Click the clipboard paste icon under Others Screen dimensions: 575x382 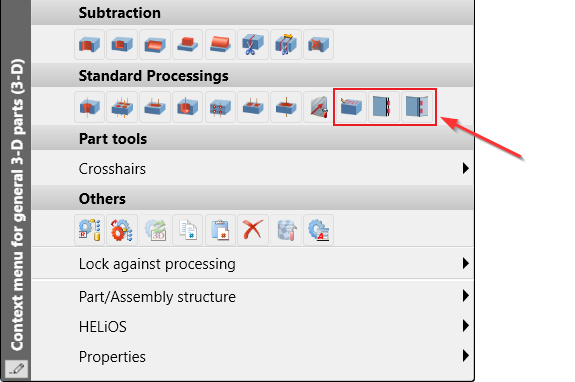[x=220, y=230]
